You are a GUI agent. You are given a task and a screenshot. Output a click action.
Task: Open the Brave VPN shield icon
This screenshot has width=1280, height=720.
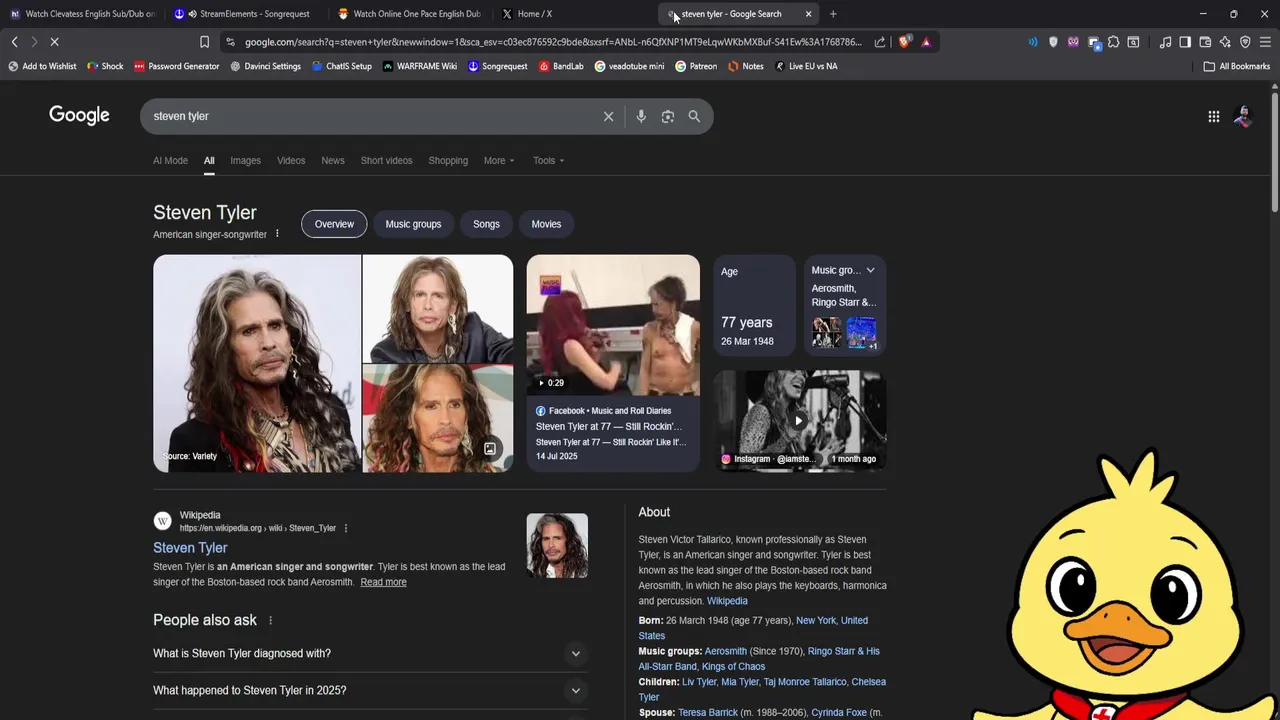tap(1245, 42)
